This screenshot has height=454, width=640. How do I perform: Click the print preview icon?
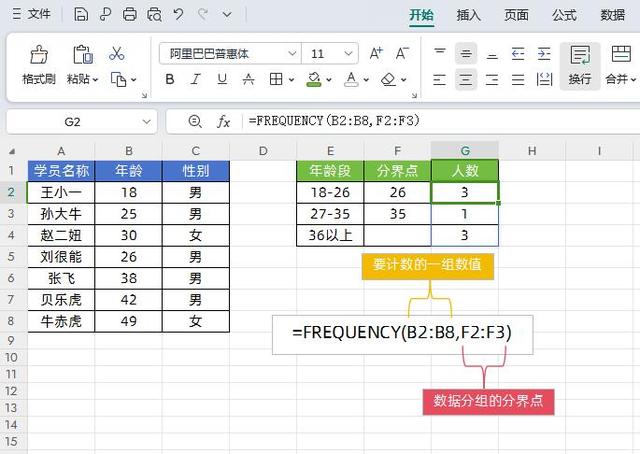tap(154, 15)
